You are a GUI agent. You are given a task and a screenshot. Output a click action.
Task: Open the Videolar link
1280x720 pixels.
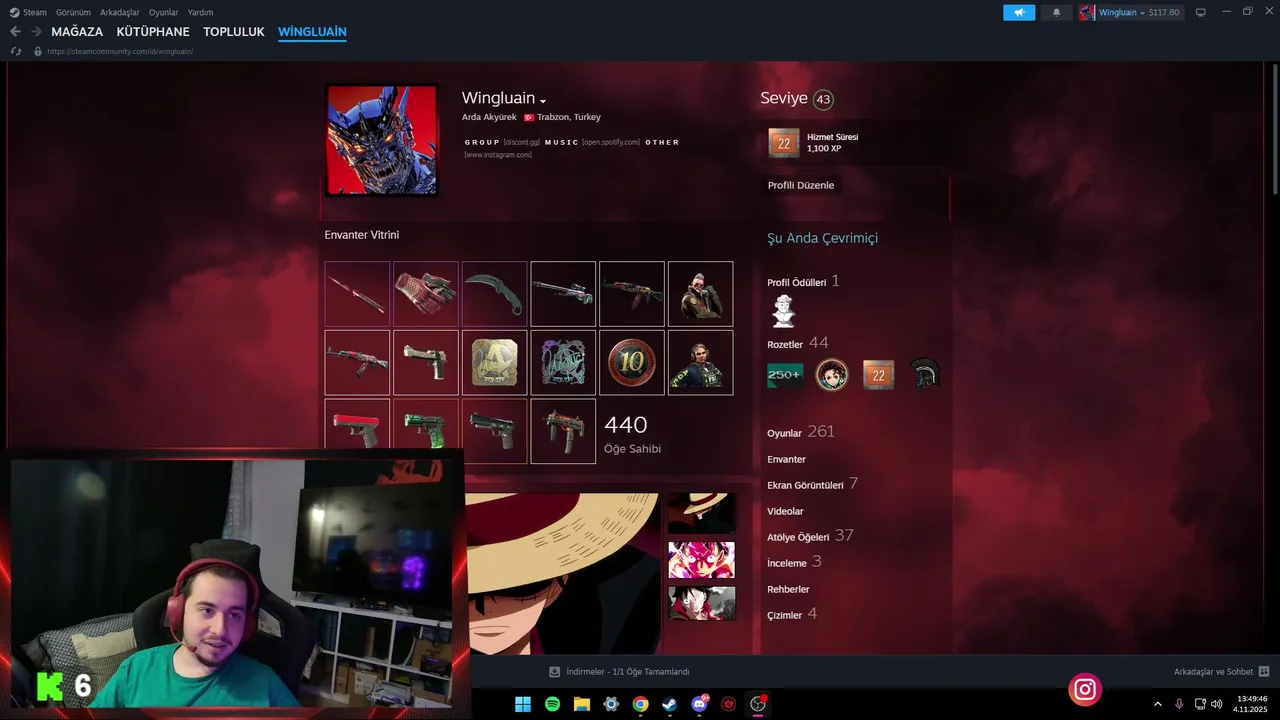(x=785, y=511)
